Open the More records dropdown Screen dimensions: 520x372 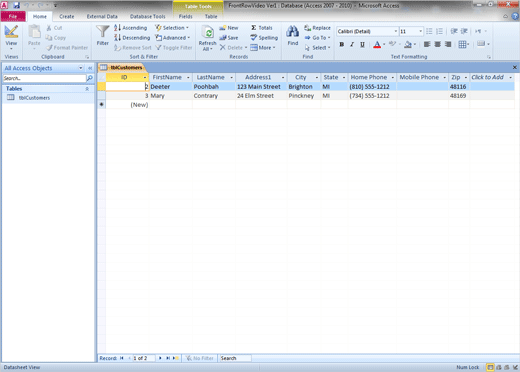(263, 48)
